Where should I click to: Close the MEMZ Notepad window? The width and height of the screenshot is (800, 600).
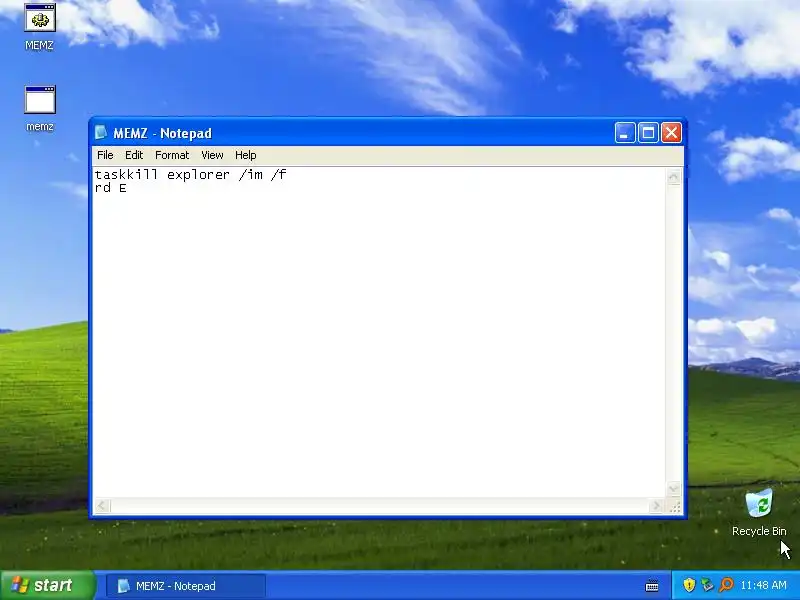pyautogui.click(x=671, y=133)
